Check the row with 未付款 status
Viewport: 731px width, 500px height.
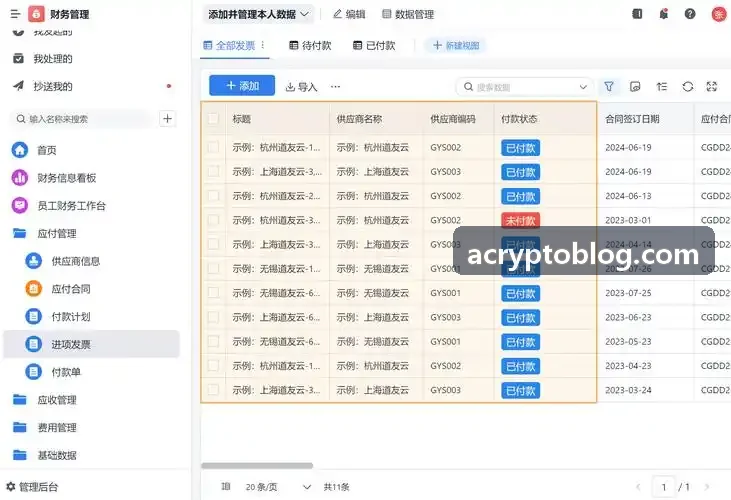coord(213,220)
